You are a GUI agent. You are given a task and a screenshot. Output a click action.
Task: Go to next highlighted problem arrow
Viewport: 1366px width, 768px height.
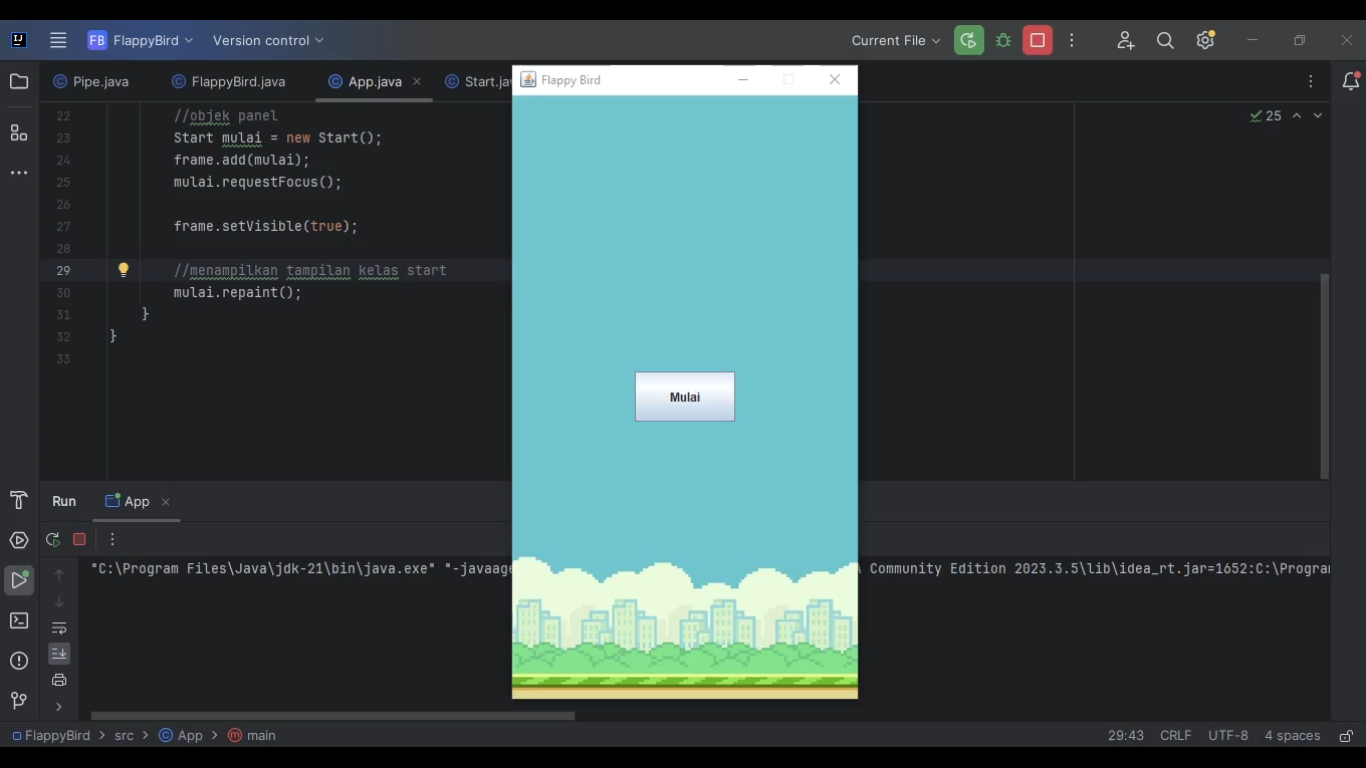click(1318, 116)
